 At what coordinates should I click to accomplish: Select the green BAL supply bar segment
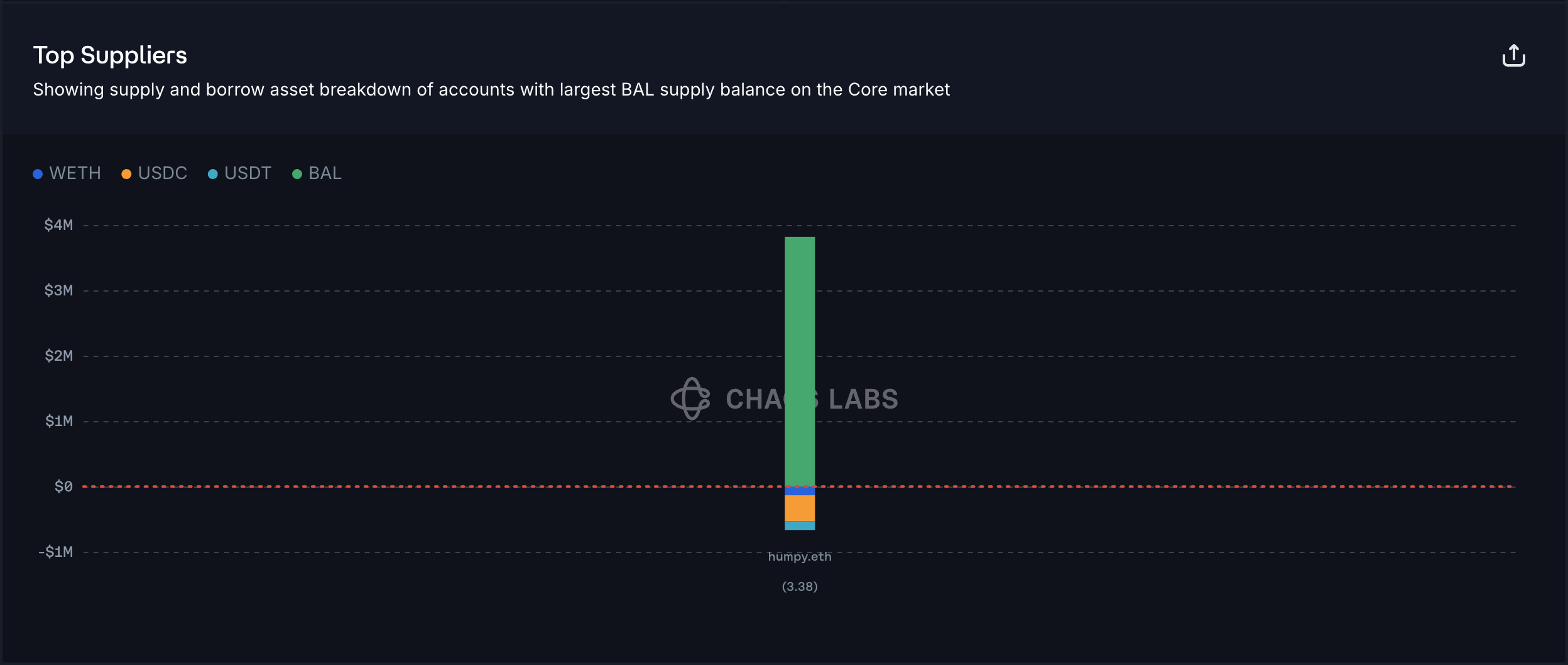(x=800, y=361)
